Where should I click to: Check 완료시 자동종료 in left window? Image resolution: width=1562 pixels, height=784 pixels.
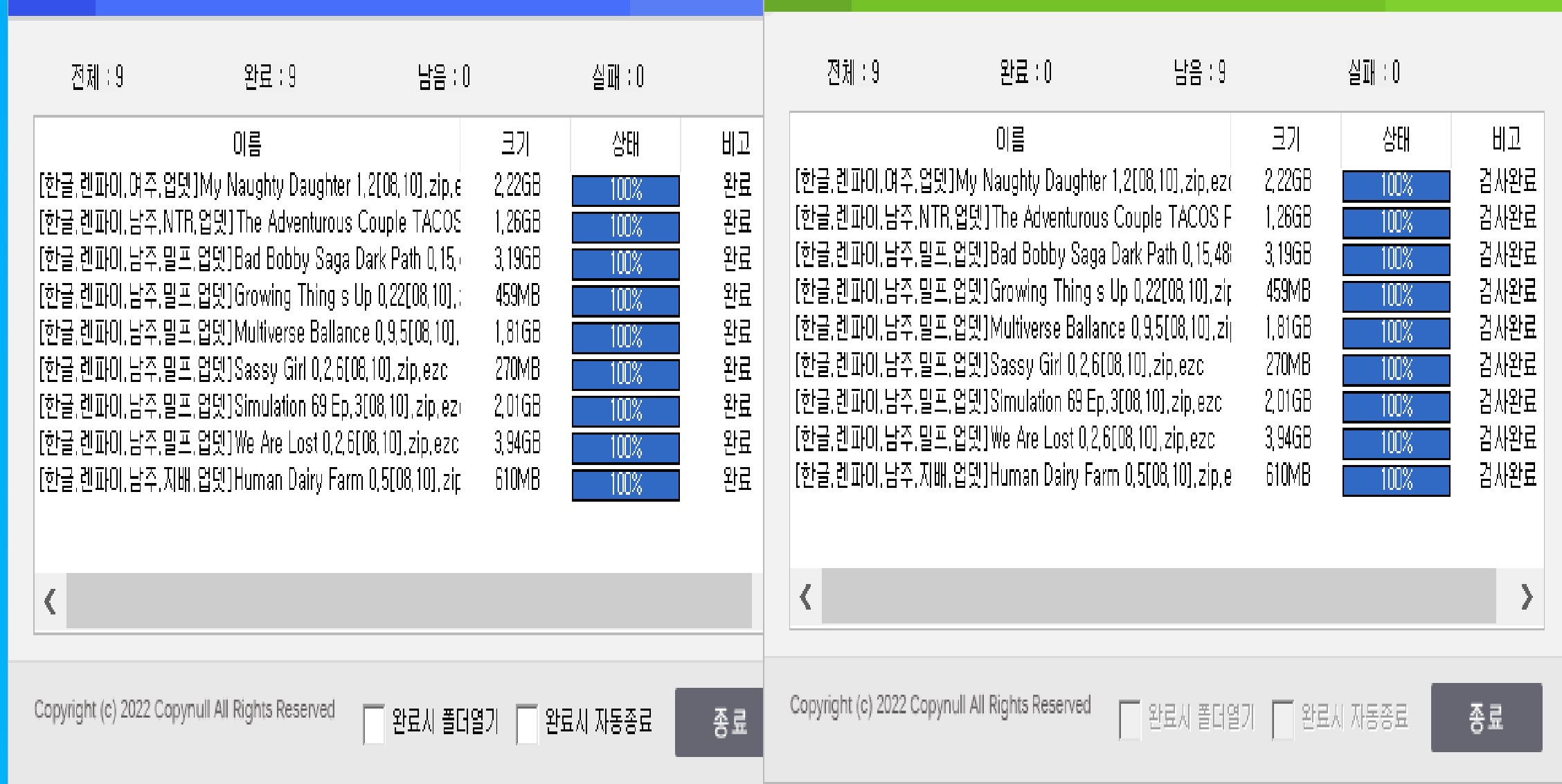pyautogui.click(x=527, y=724)
